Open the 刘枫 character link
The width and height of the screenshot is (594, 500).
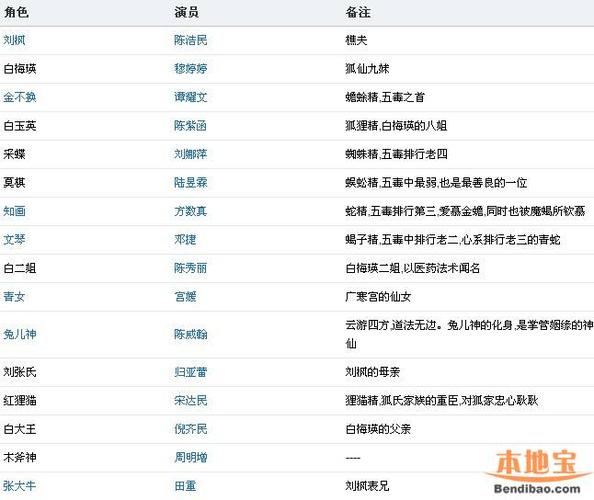(x=14, y=40)
